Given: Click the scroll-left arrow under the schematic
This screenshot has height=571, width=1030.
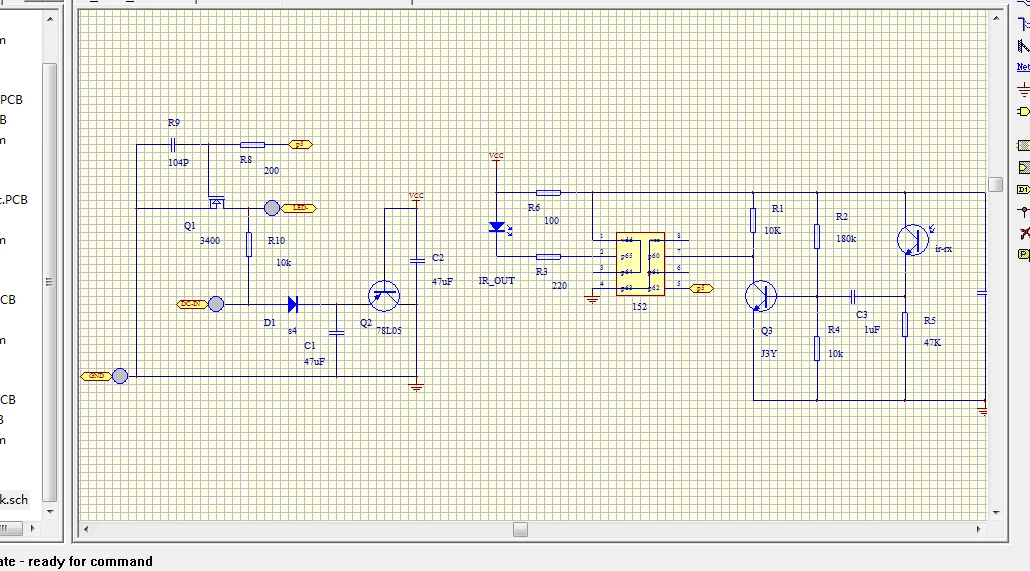Looking at the screenshot, I should tap(87, 529).
